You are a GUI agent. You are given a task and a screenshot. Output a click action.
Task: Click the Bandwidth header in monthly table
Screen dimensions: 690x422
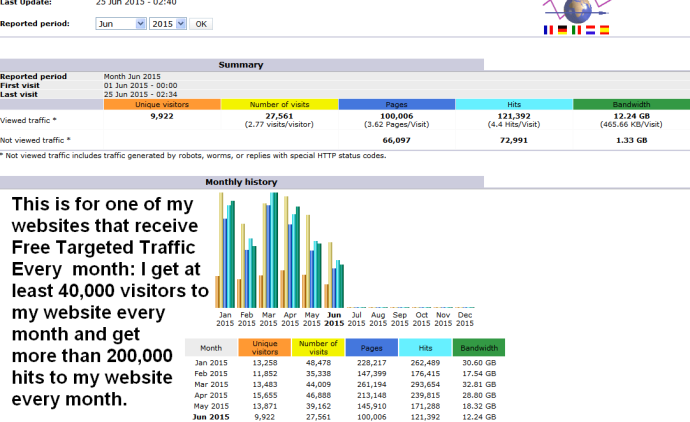(x=479, y=348)
